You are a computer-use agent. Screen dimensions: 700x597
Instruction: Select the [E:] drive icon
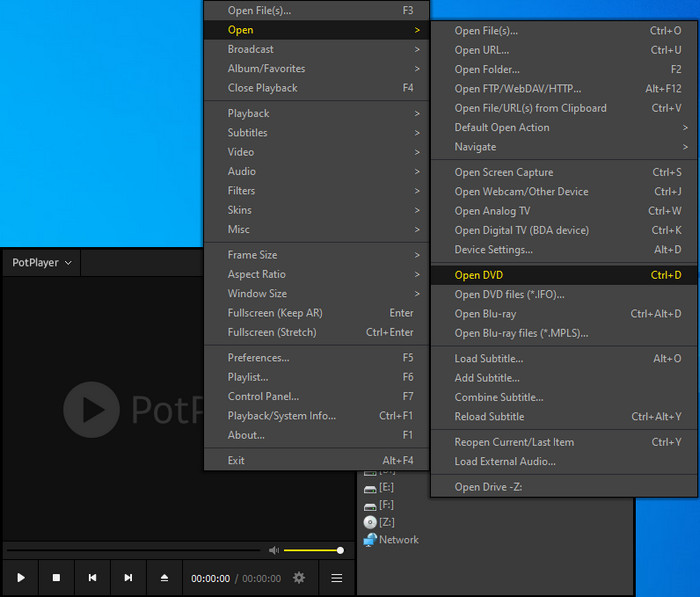coord(370,488)
